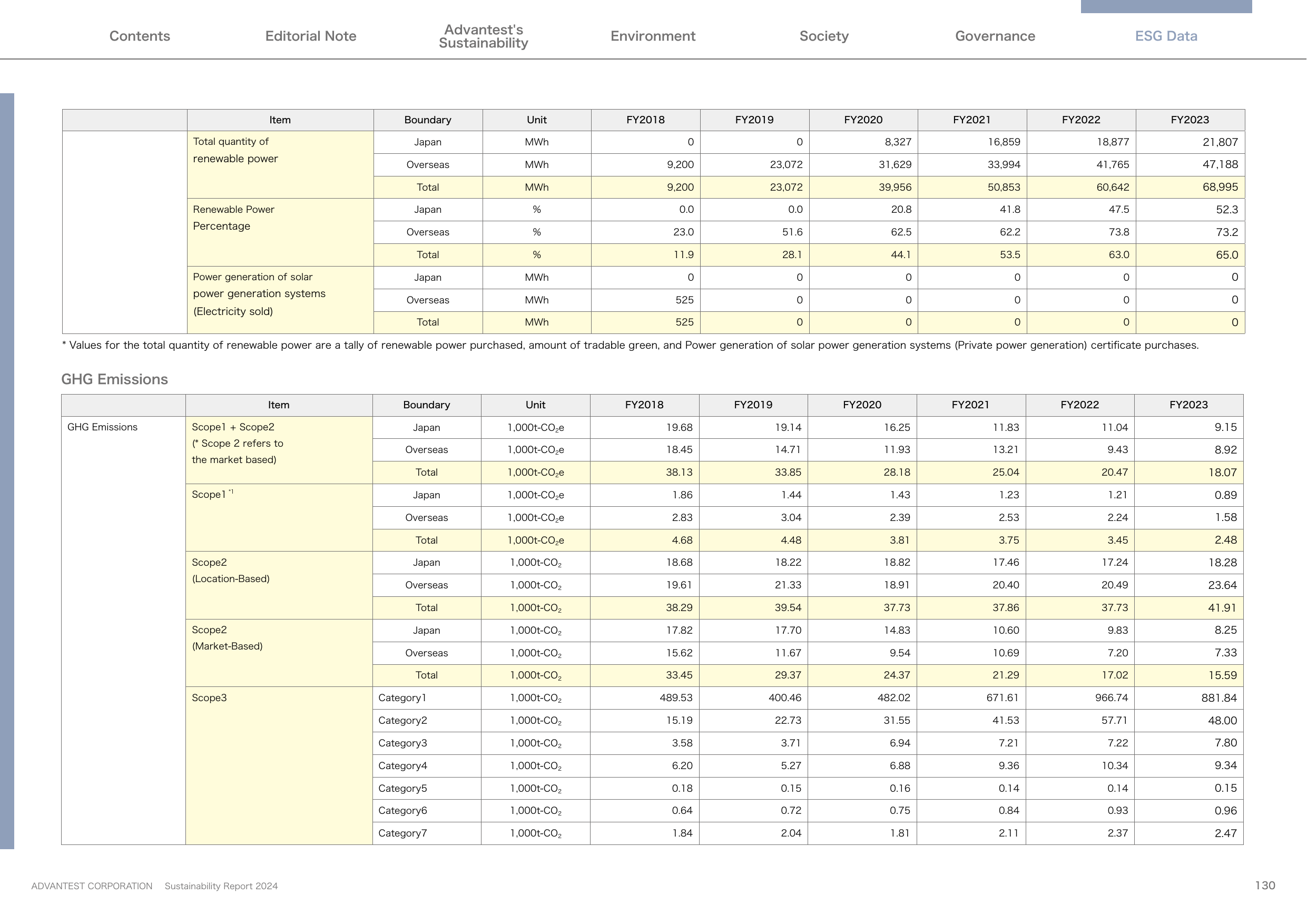The image size is (1307, 924).
Task: Click the 33.45 market-based total
Action: pyautogui.click(x=679, y=675)
